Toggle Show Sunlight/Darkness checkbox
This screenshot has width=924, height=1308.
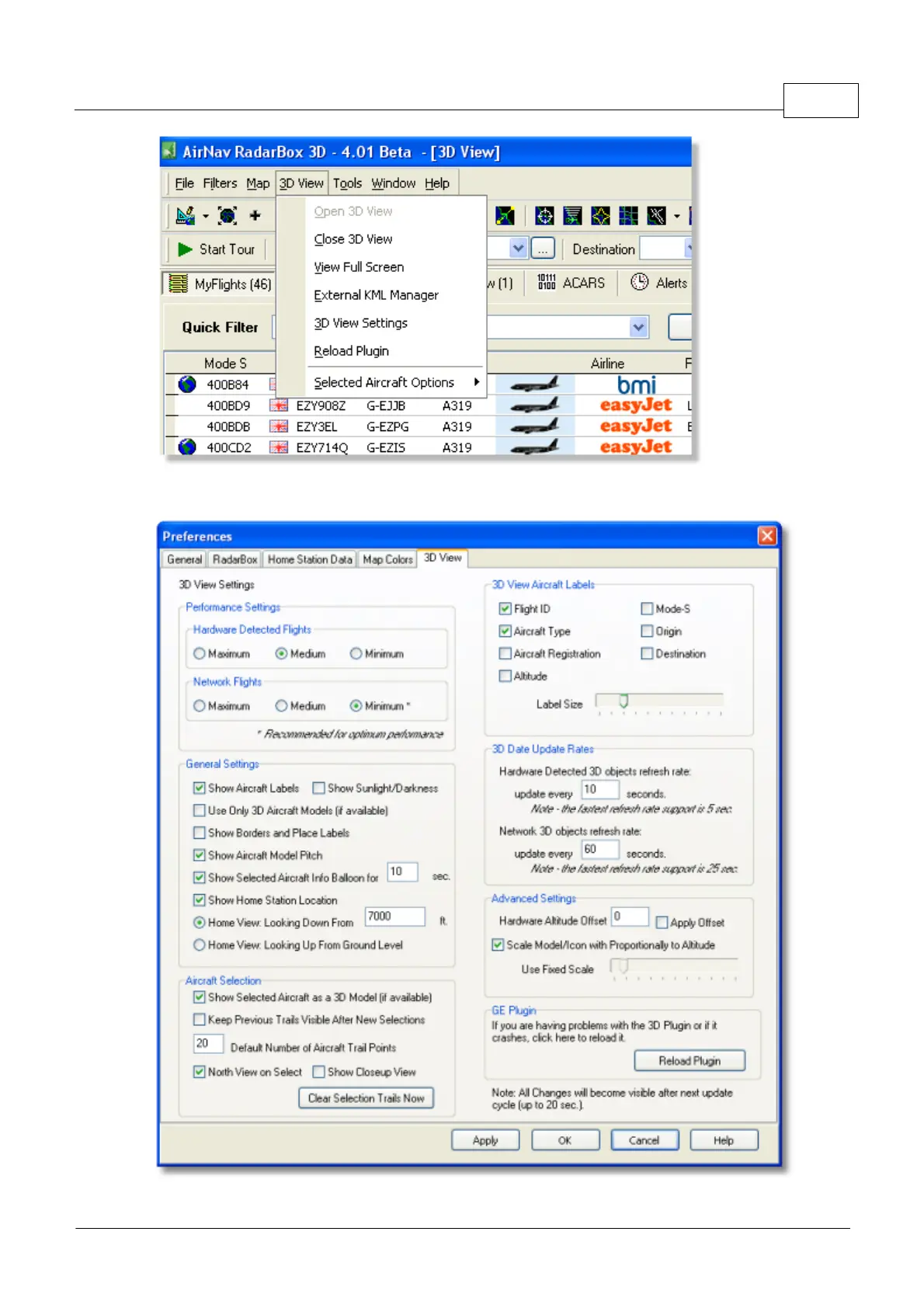[x=318, y=788]
